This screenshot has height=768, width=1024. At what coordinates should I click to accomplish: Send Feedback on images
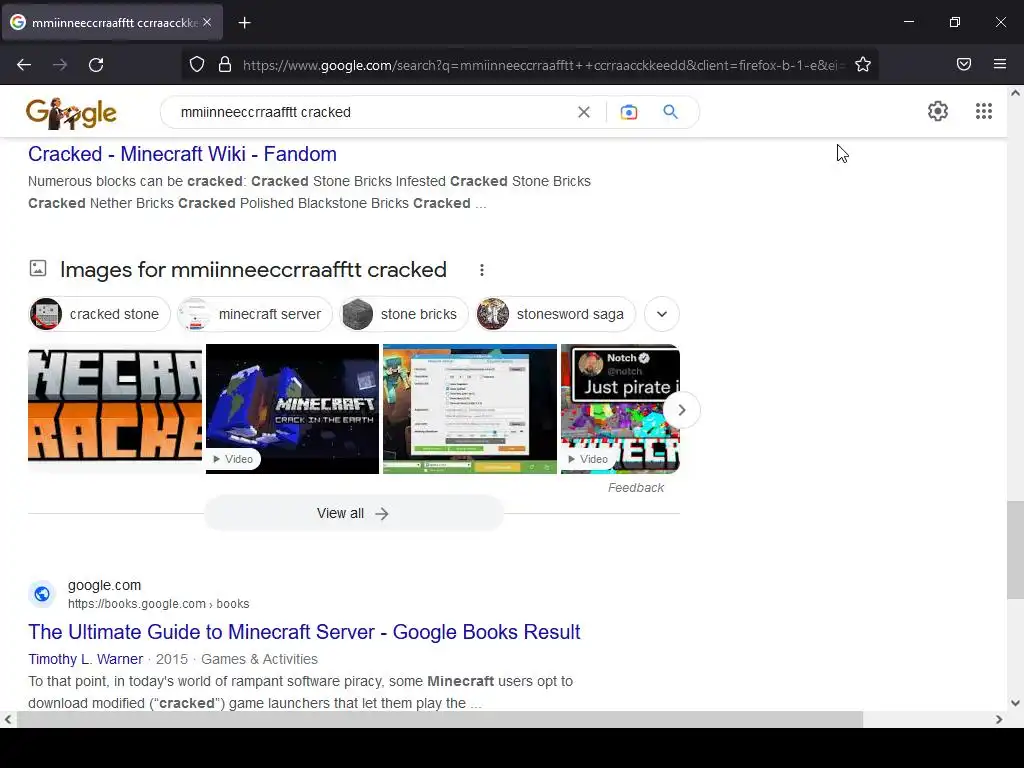tap(635, 488)
